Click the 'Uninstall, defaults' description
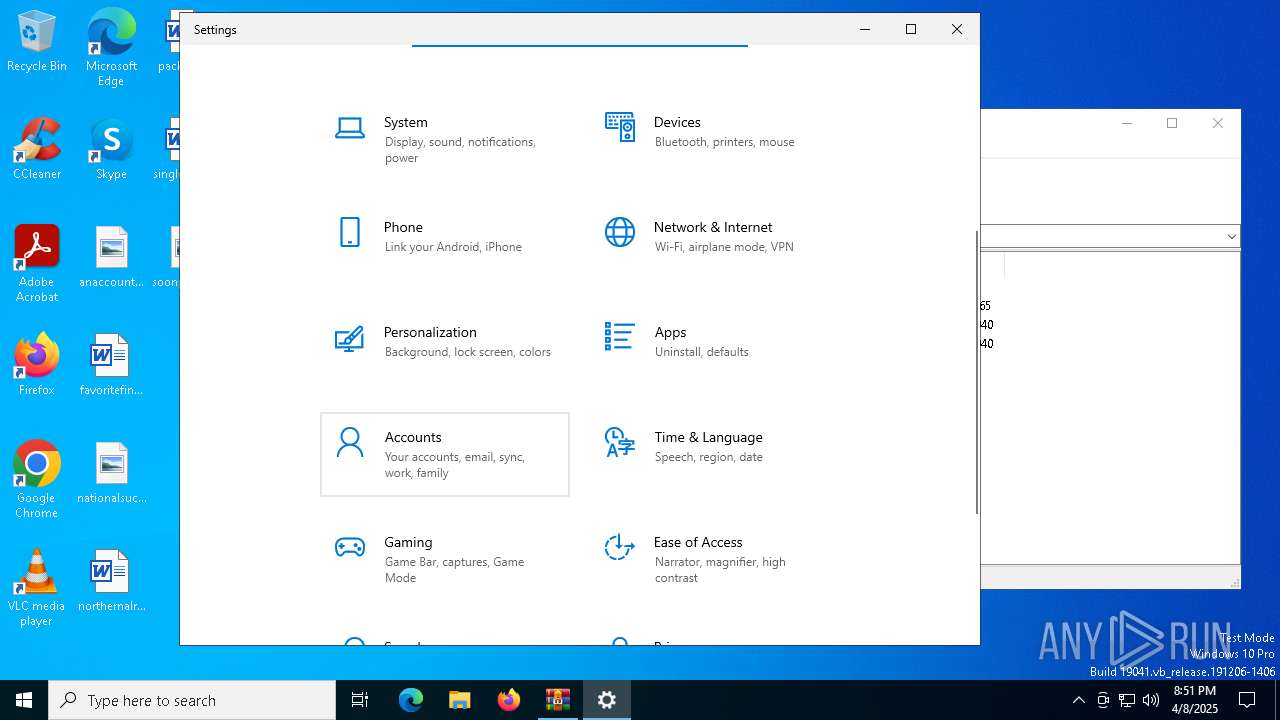 tap(701, 352)
